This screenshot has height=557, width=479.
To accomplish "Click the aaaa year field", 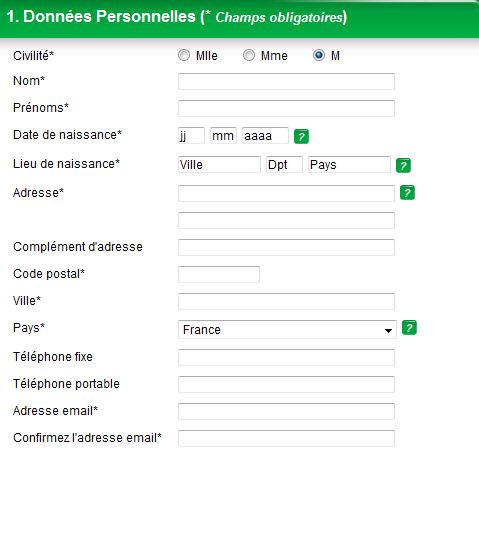I will coord(265,136).
